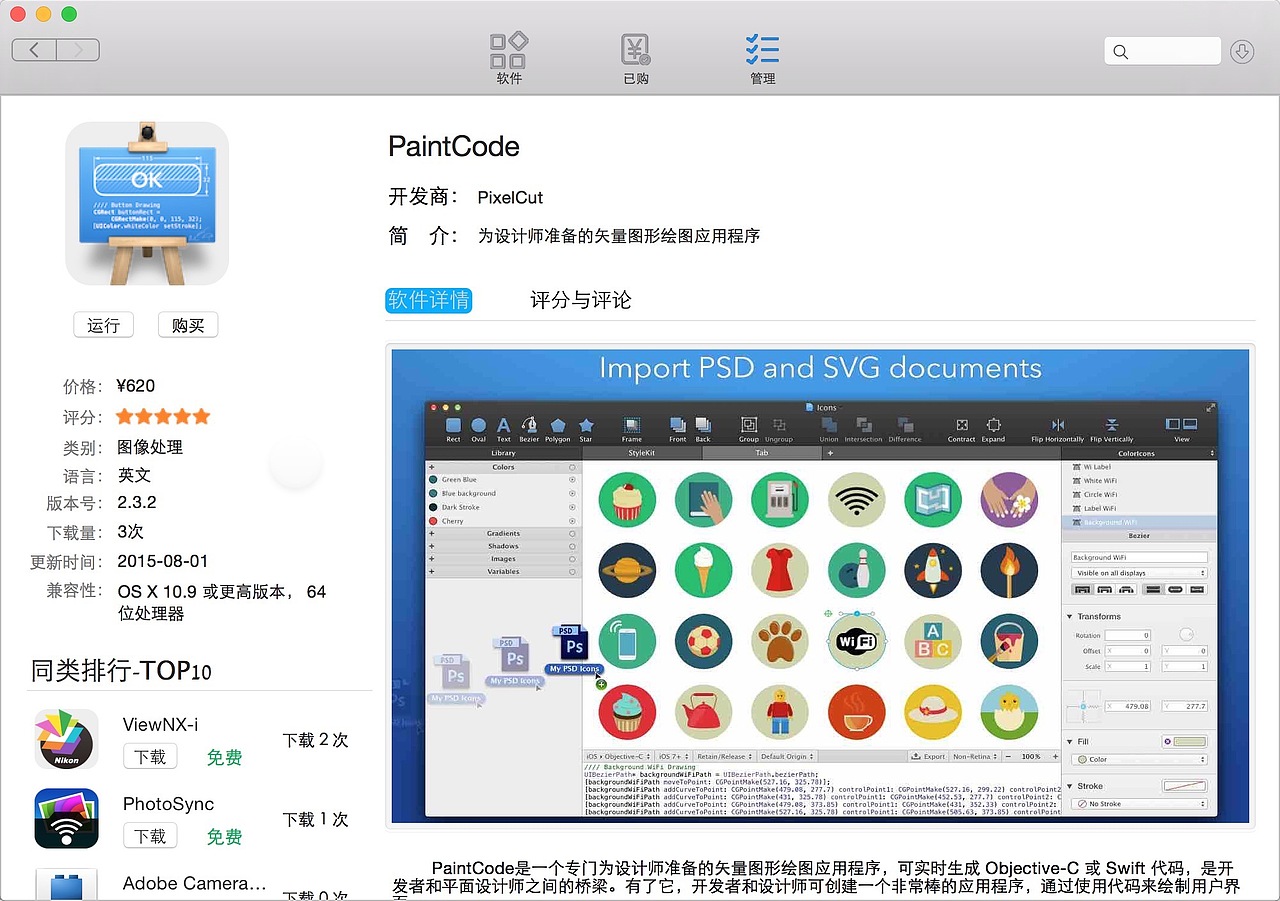
Task: Click the 下载 button for ViewNX-i
Action: [150, 757]
